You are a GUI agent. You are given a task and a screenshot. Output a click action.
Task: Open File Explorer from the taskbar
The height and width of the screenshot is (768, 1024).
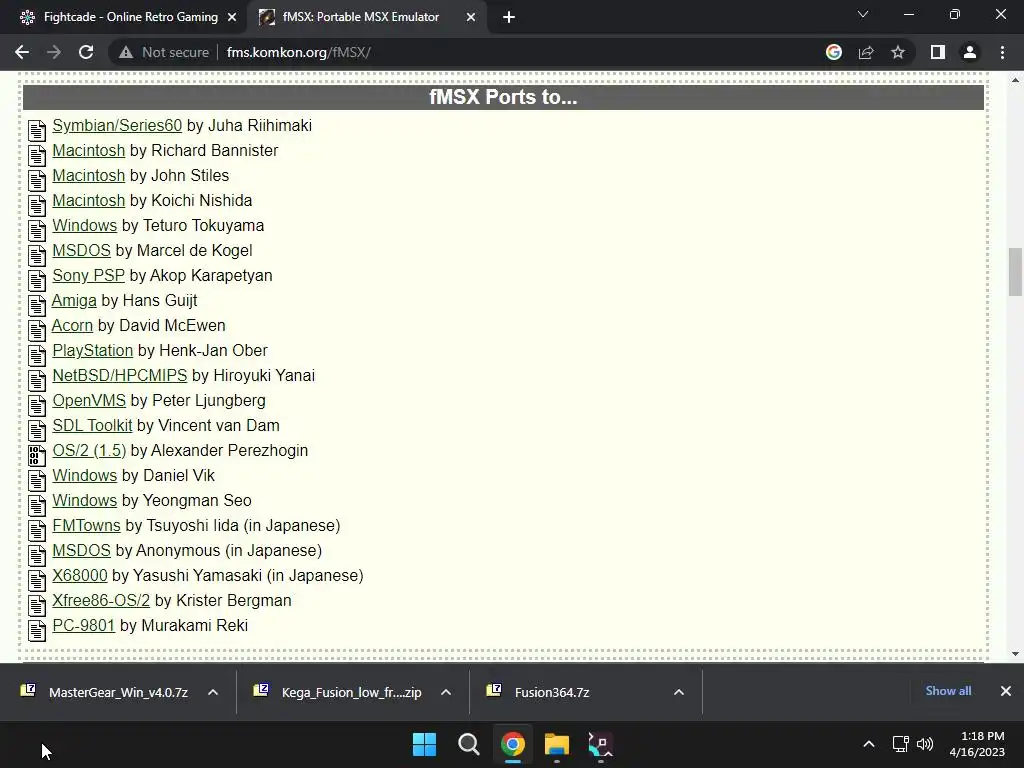point(557,744)
